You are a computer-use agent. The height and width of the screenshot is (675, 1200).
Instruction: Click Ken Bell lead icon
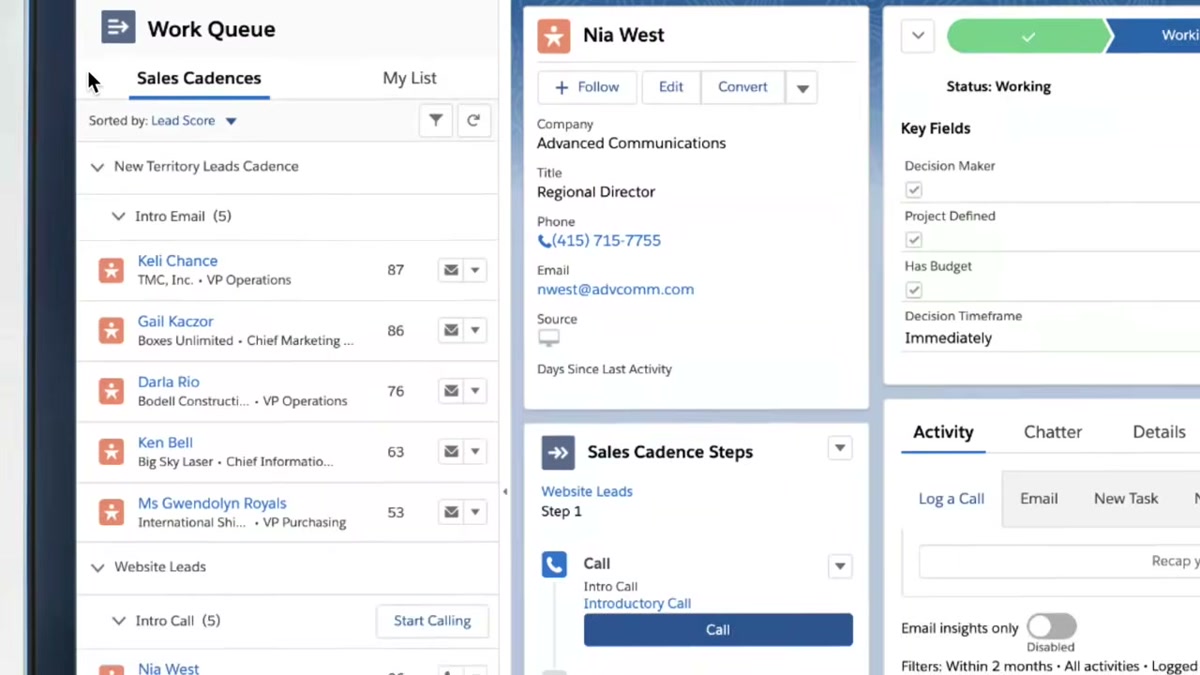111,452
